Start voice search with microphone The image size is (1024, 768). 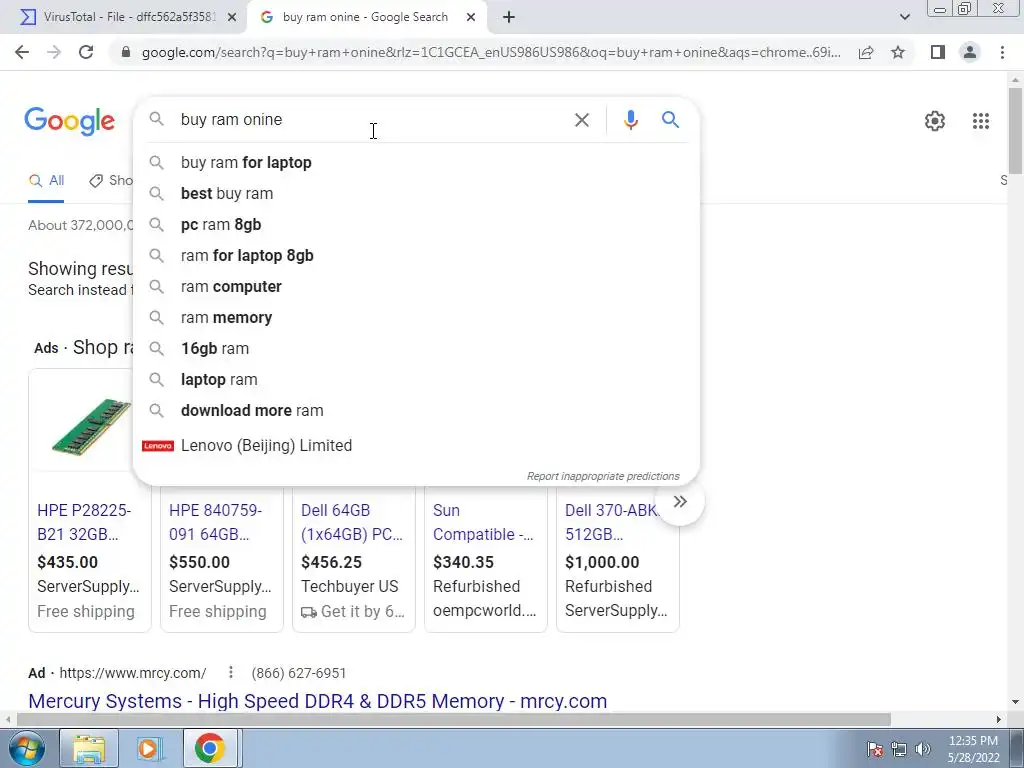[630, 120]
